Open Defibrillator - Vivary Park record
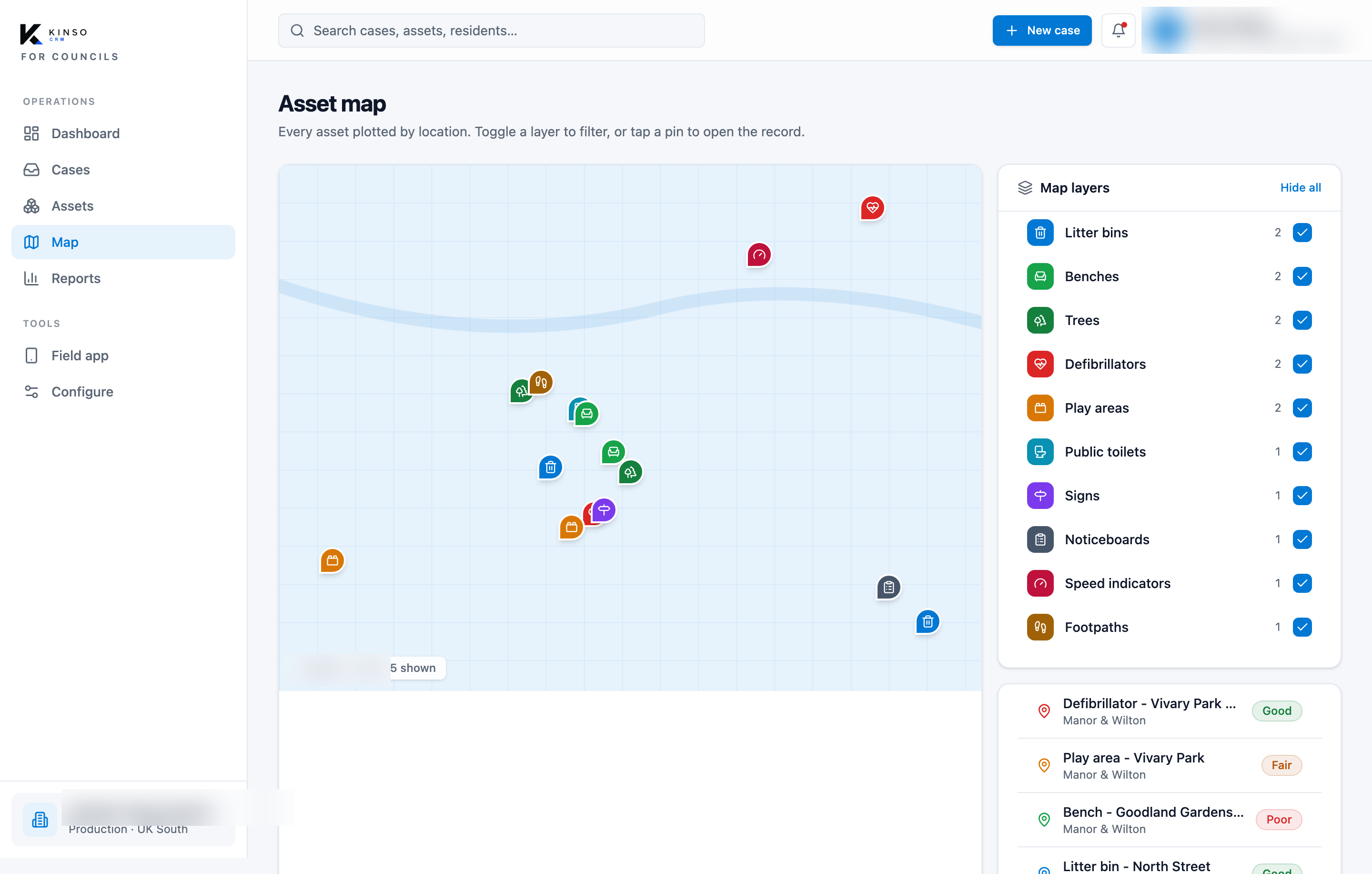This screenshot has height=874, width=1372. pos(1169,711)
